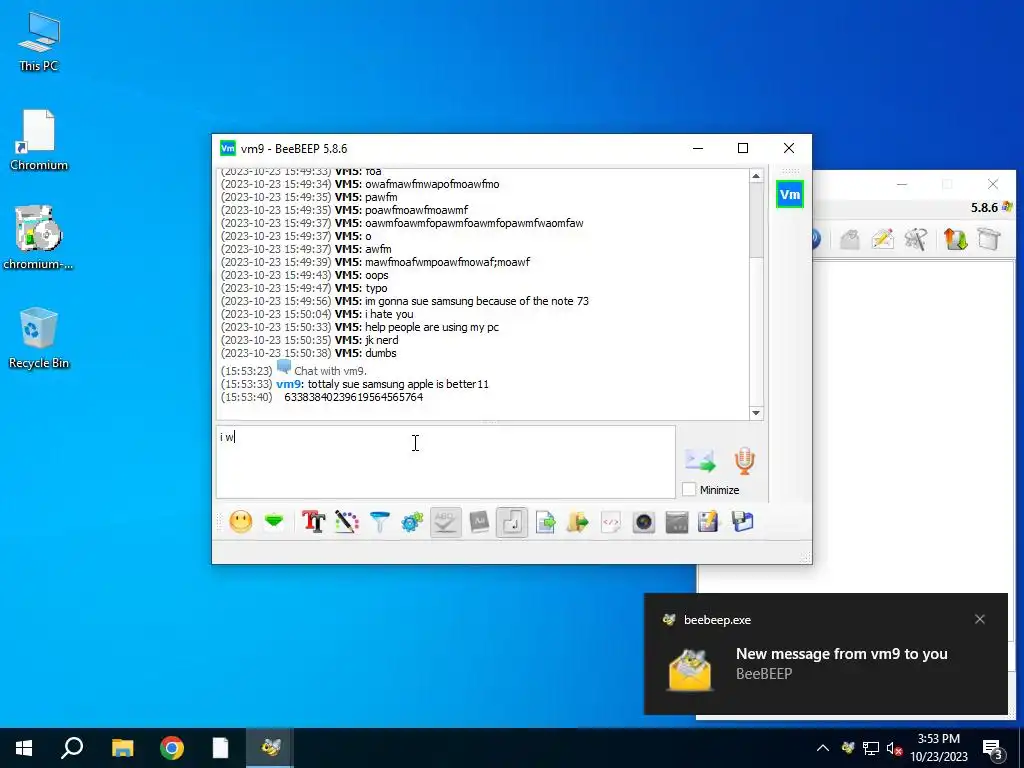The height and width of the screenshot is (768, 1024).
Task: Click the tools wrench icon in background window
Action: pos(916,239)
